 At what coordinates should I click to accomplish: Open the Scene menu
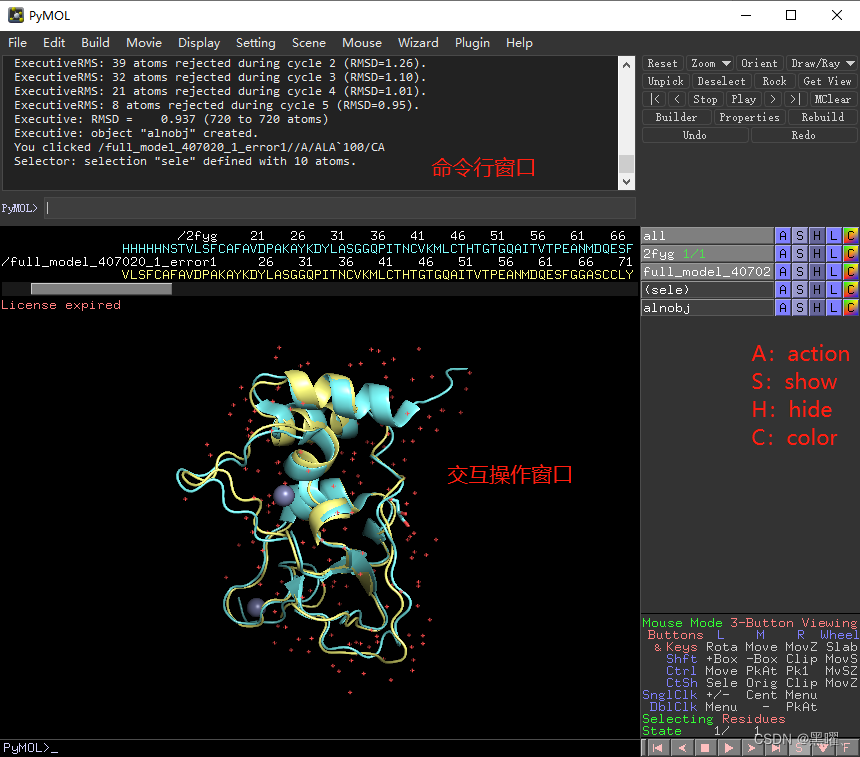pos(309,43)
